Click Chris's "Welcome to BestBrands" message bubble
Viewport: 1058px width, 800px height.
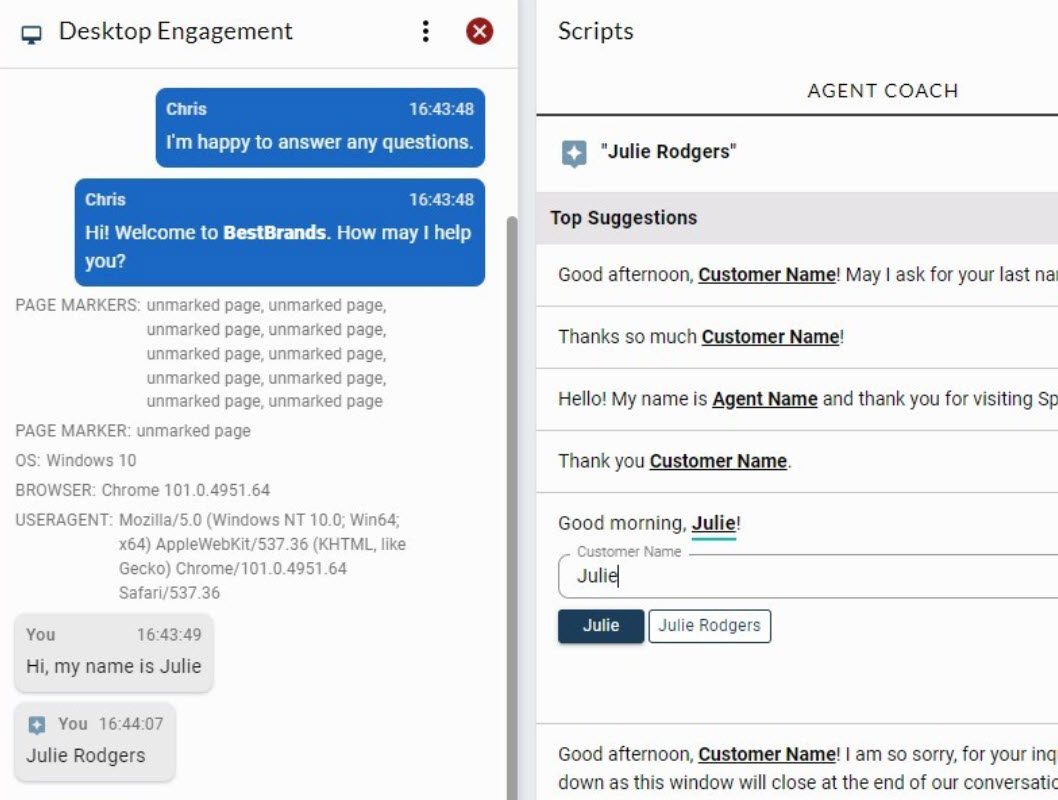point(279,233)
